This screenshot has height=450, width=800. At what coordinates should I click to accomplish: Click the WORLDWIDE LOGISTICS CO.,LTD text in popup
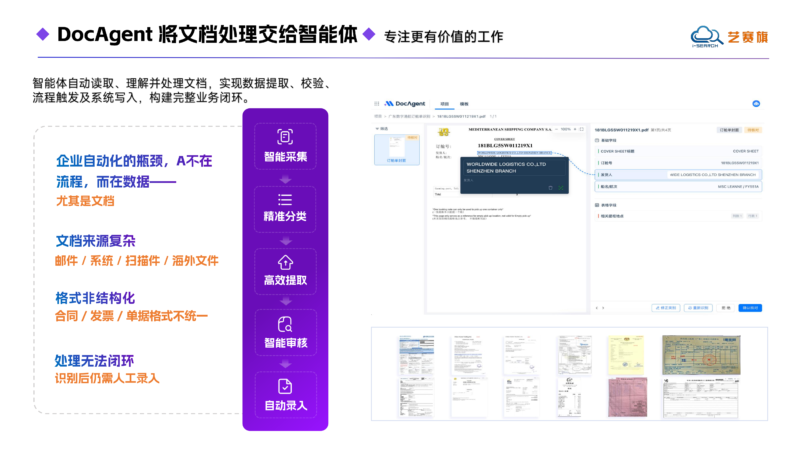pos(506,164)
